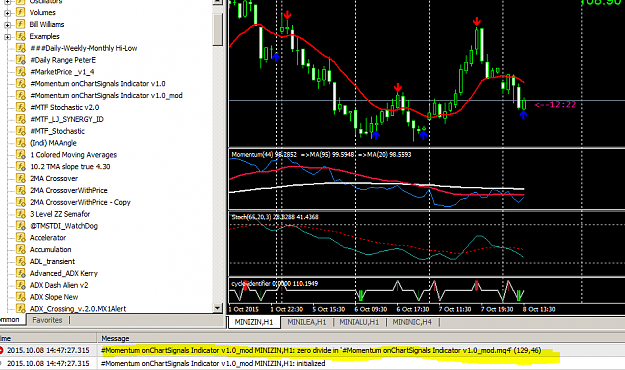Viewport: 625px width, 370px height.
Task: Open the Favorites navigator tab
Action: (x=47, y=320)
